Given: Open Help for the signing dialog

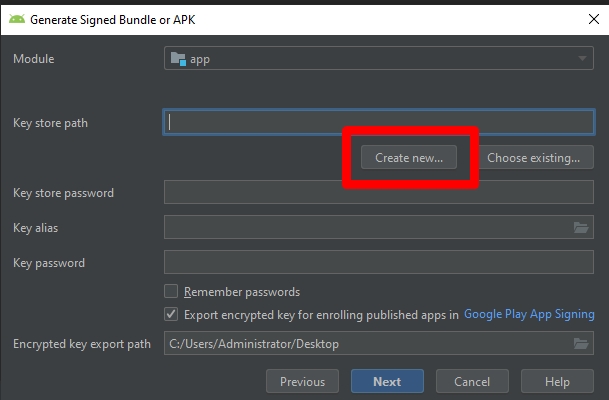Looking at the screenshot, I should (x=557, y=381).
